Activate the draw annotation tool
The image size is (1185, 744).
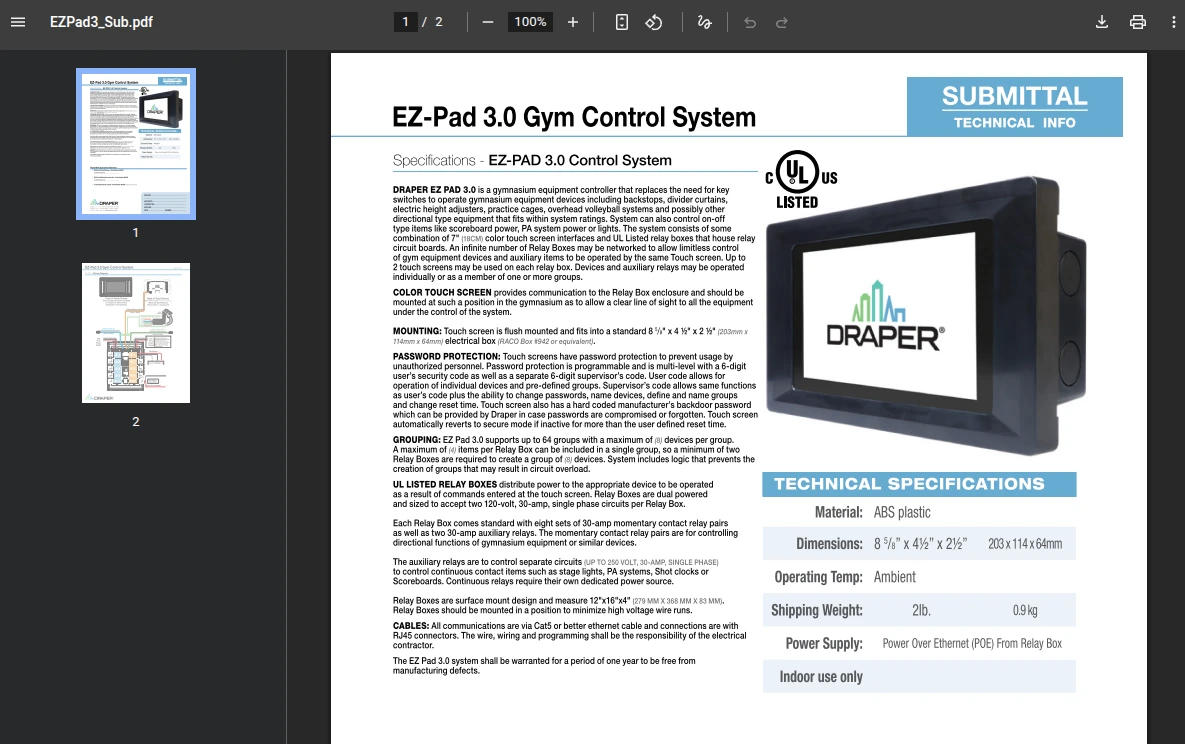[704, 22]
